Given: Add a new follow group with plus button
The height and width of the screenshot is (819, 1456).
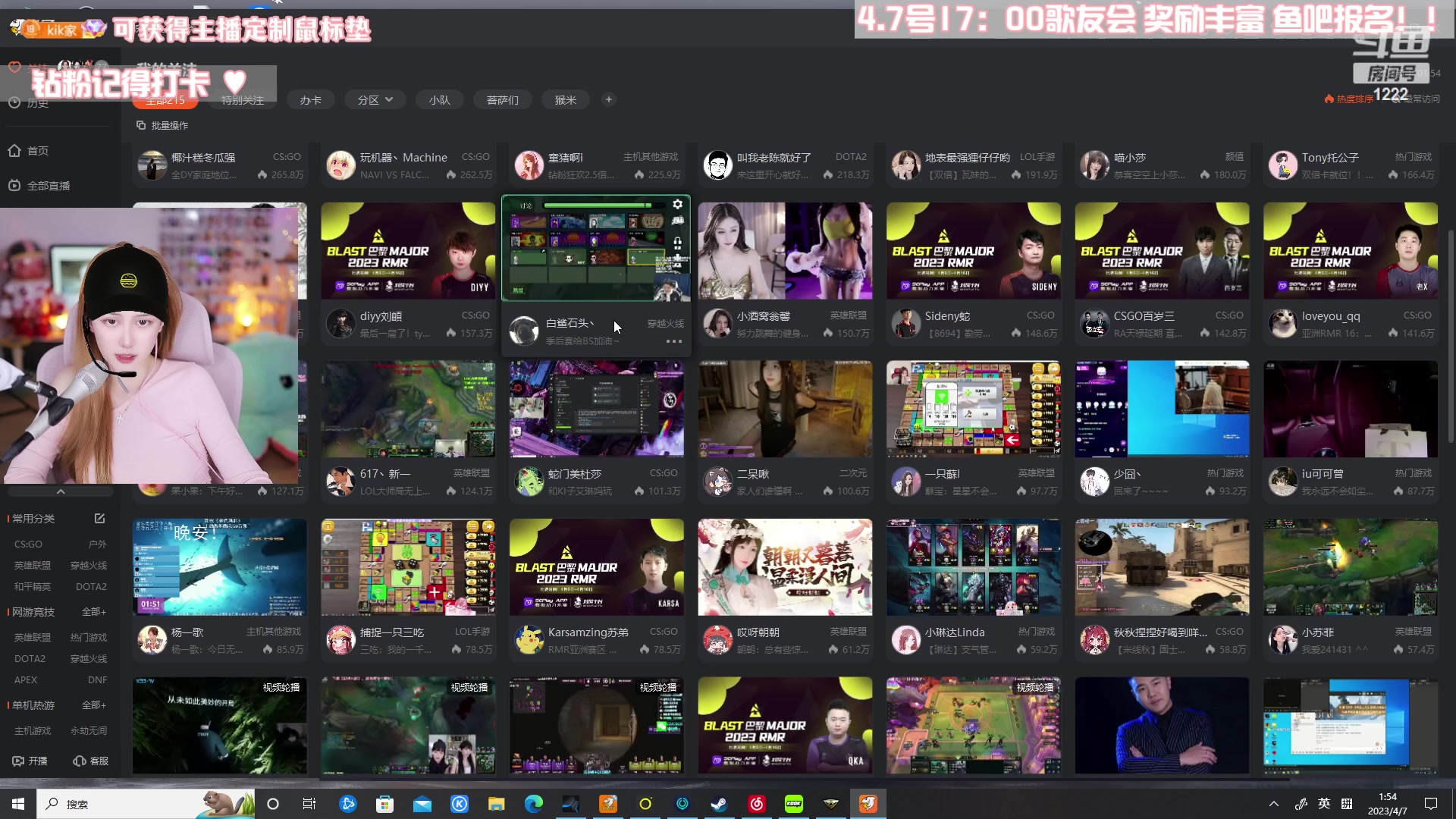Looking at the screenshot, I should [x=608, y=99].
